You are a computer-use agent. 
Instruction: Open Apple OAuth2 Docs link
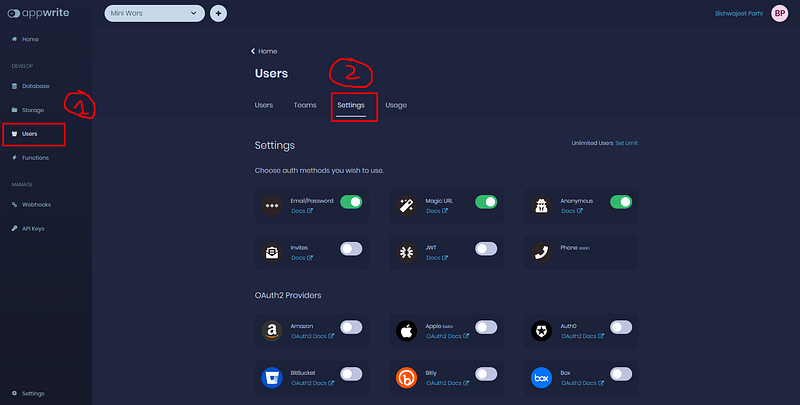(447, 337)
